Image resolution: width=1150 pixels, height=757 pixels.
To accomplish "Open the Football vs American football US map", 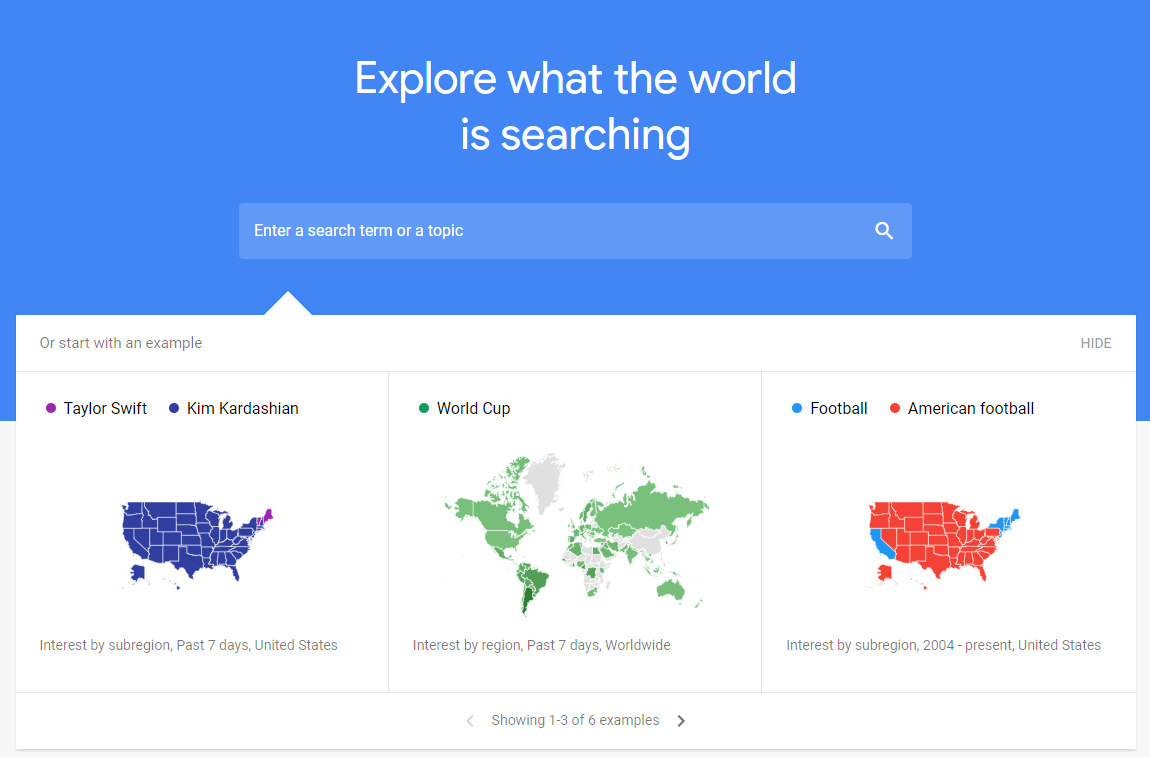I will (945, 545).
